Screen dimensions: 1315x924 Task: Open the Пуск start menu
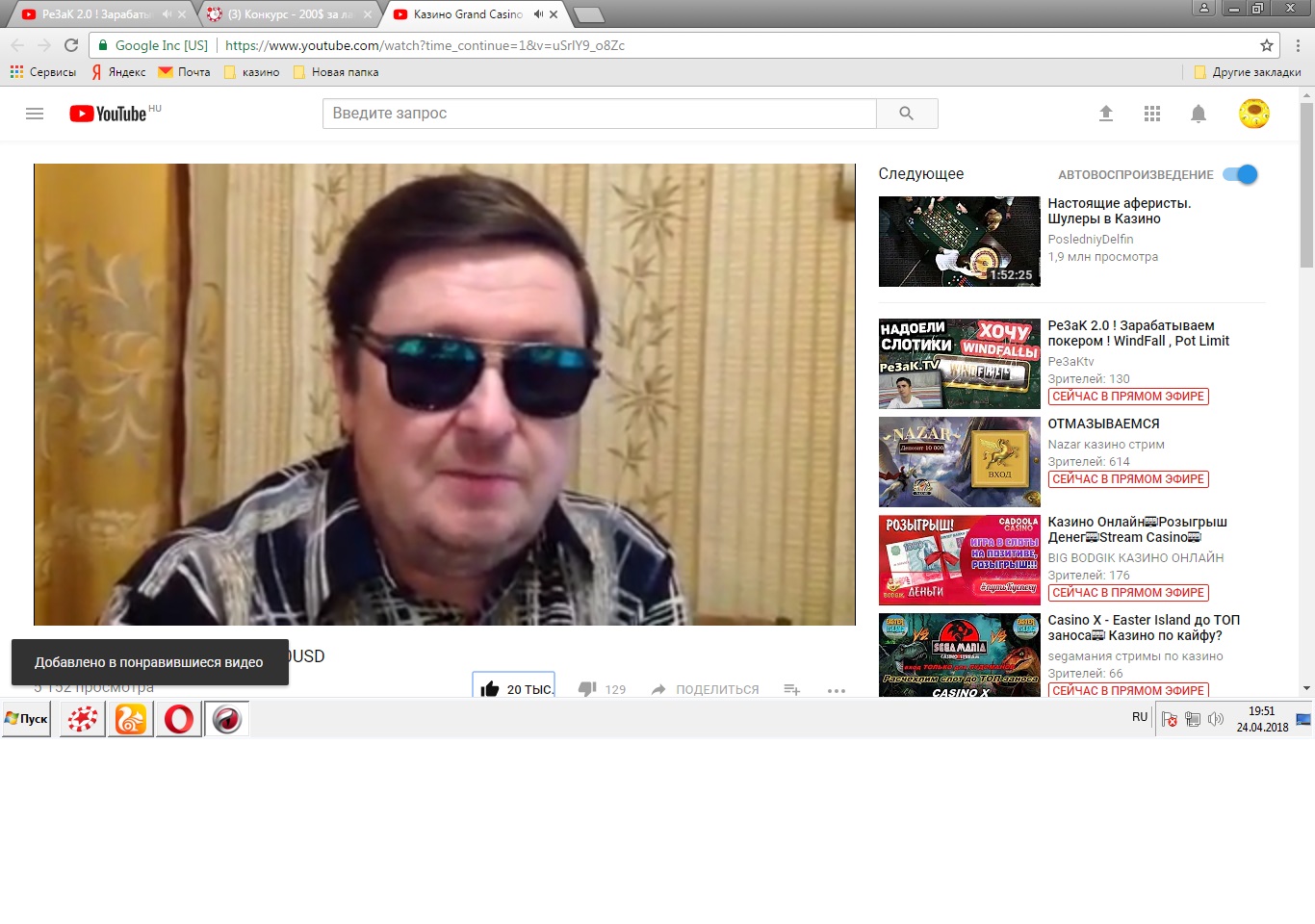[x=27, y=719]
